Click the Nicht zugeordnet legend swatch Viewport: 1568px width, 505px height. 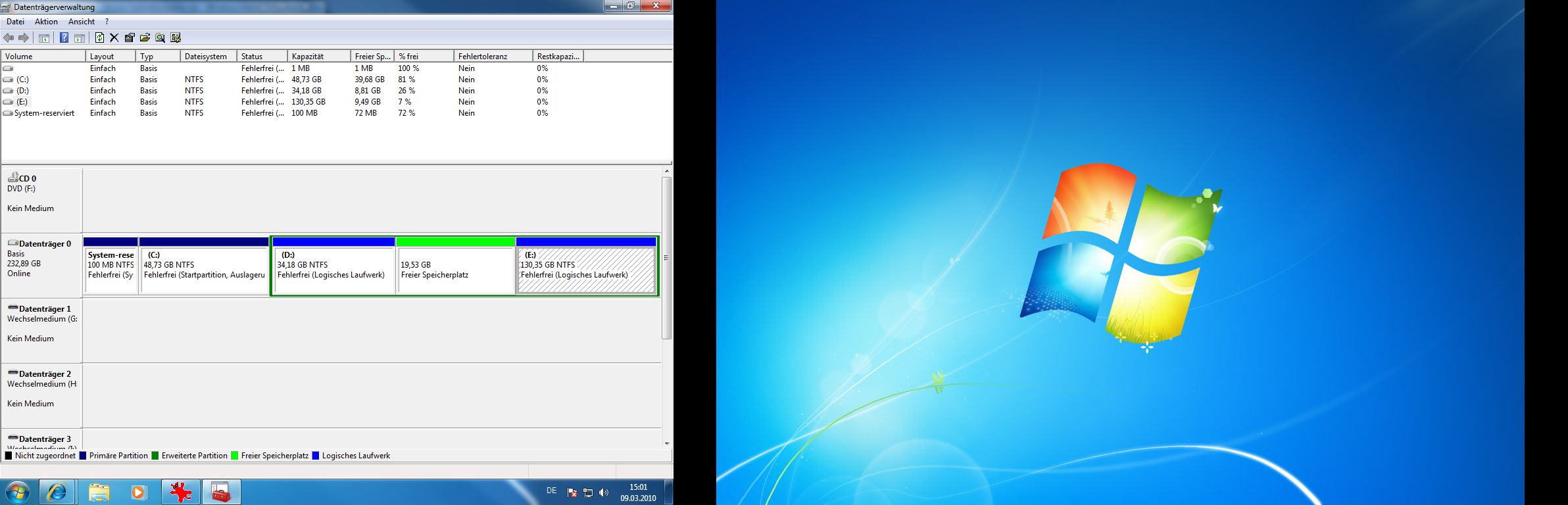coord(9,456)
